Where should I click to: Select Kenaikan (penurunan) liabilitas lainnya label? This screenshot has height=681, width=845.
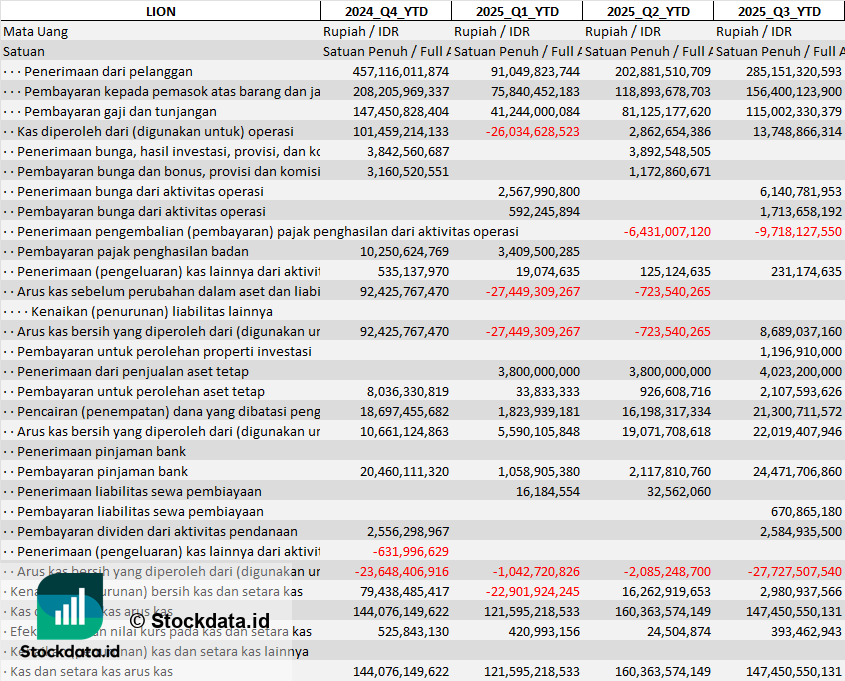[152, 311]
